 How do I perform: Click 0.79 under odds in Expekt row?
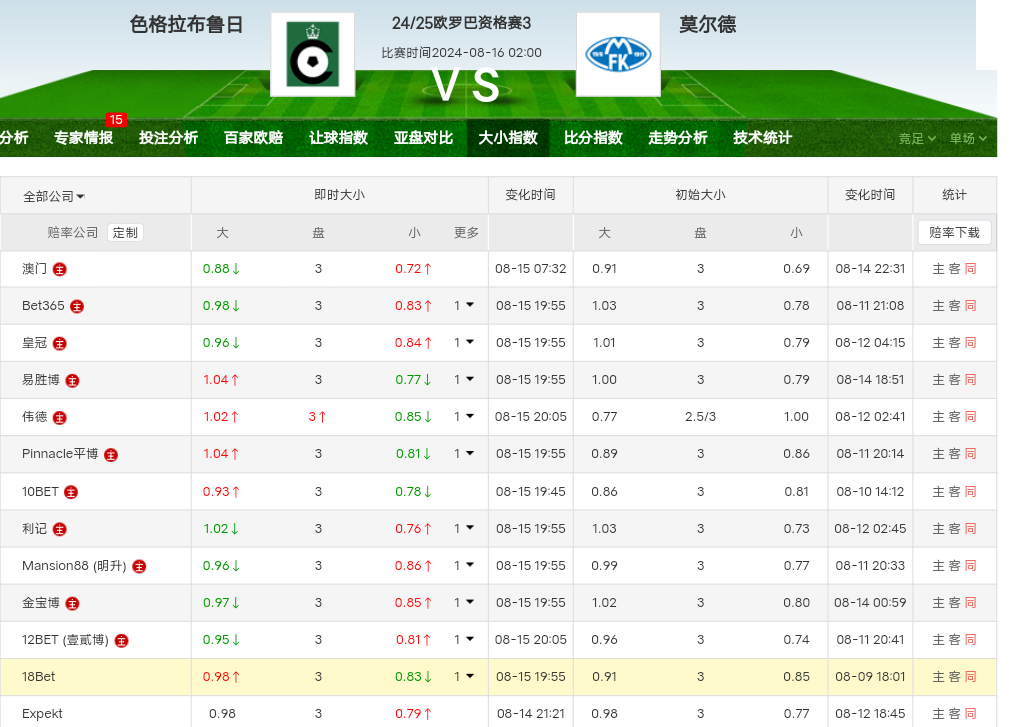[413, 713]
